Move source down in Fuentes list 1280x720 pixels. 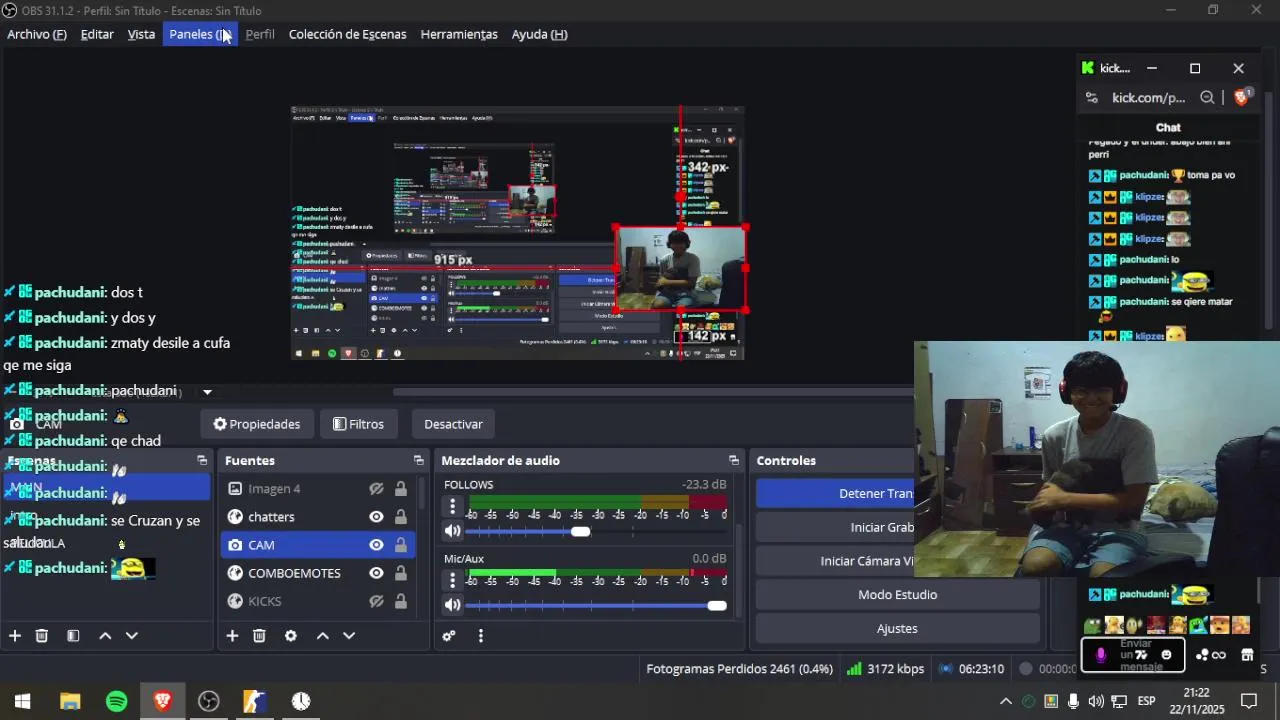click(x=349, y=635)
